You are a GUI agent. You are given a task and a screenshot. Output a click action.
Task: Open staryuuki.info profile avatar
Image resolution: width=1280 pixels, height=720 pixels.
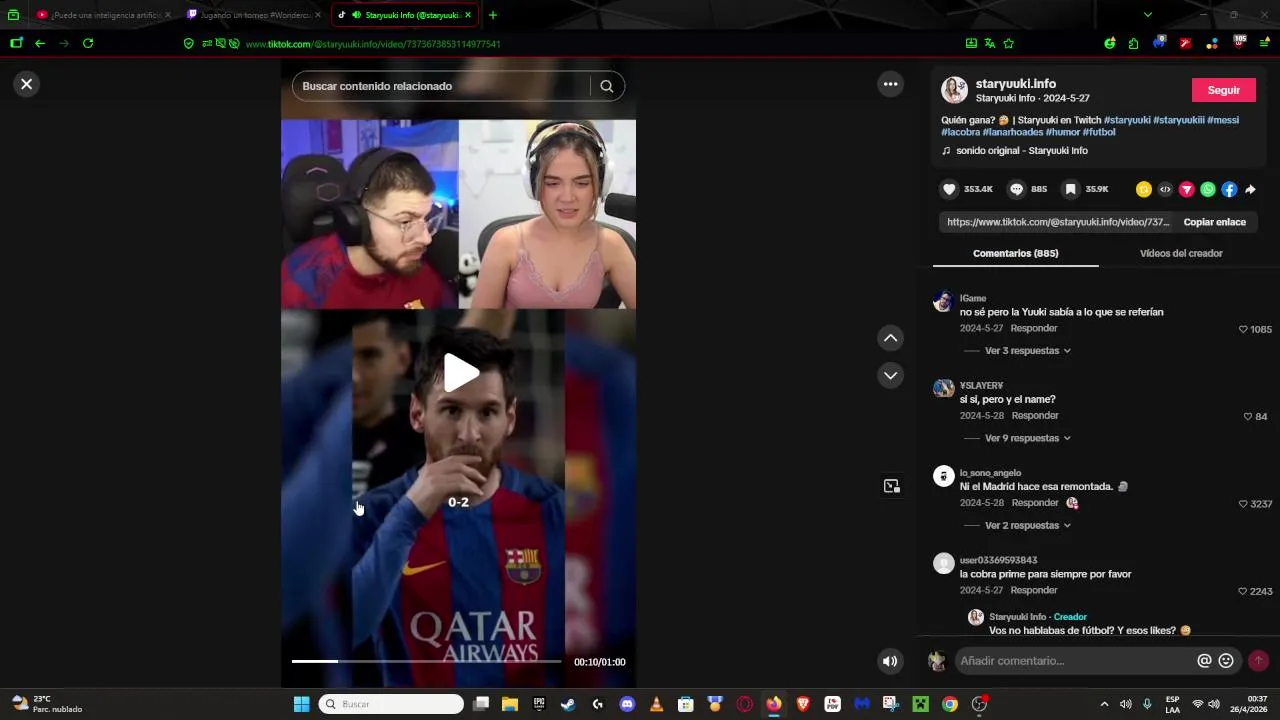point(955,90)
